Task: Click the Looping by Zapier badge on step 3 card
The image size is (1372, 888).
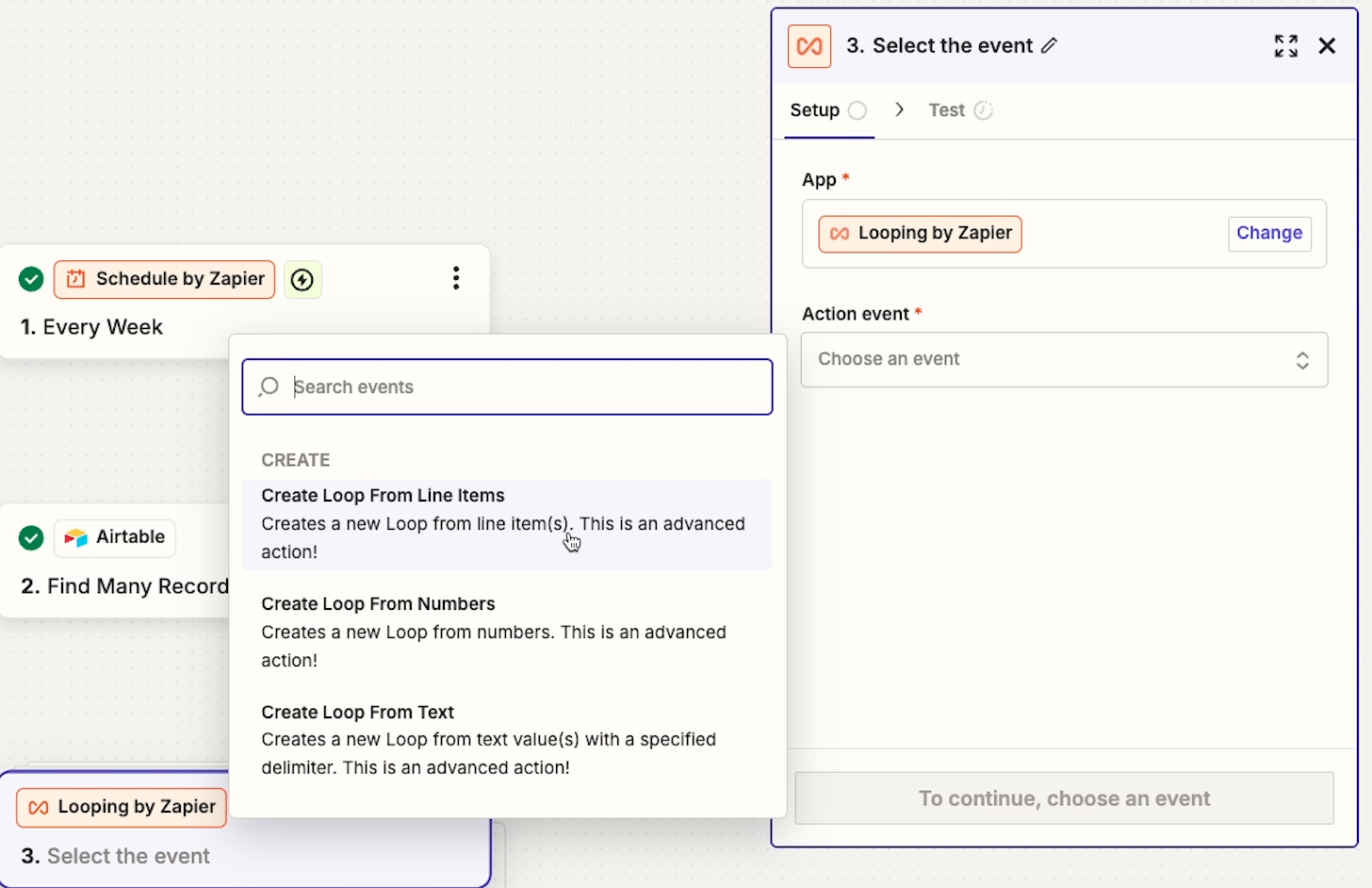Action: [x=122, y=808]
